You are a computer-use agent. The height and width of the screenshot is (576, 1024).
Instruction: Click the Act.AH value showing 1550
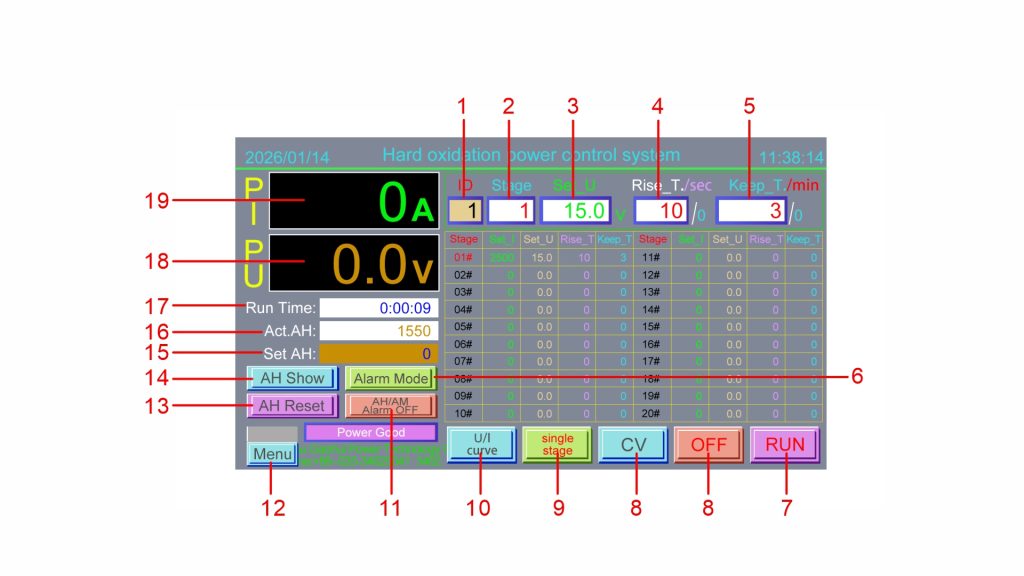click(378, 330)
